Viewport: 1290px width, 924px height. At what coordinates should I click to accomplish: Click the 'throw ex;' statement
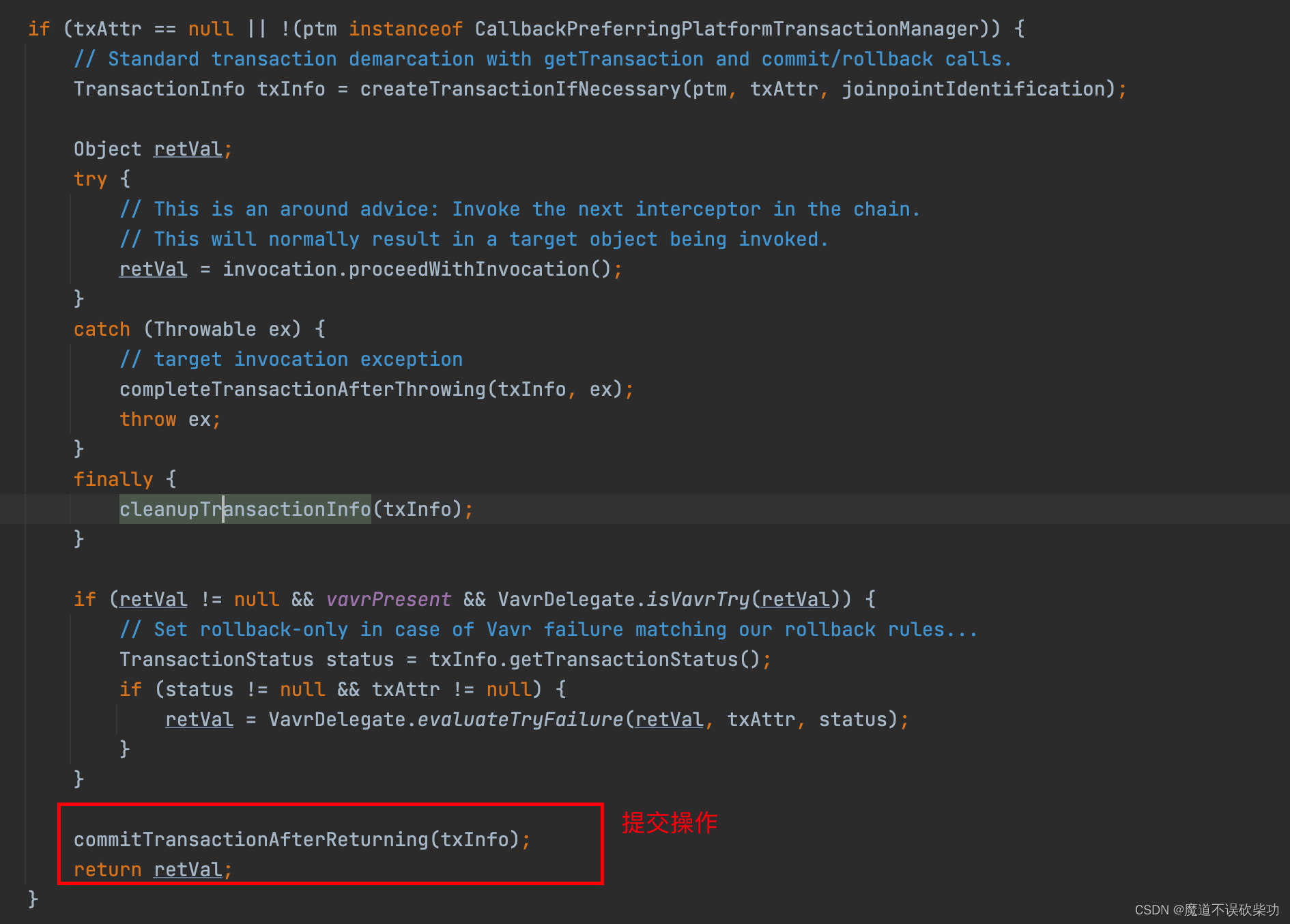tap(170, 420)
